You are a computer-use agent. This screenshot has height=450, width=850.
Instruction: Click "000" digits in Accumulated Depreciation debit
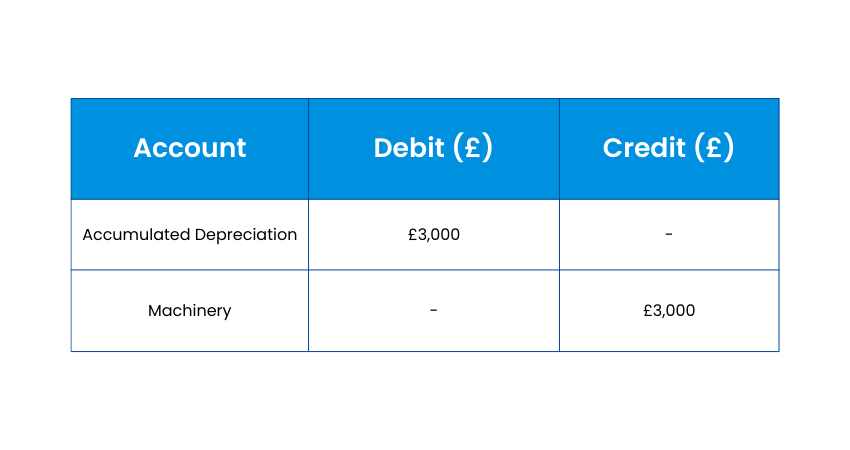coord(446,235)
